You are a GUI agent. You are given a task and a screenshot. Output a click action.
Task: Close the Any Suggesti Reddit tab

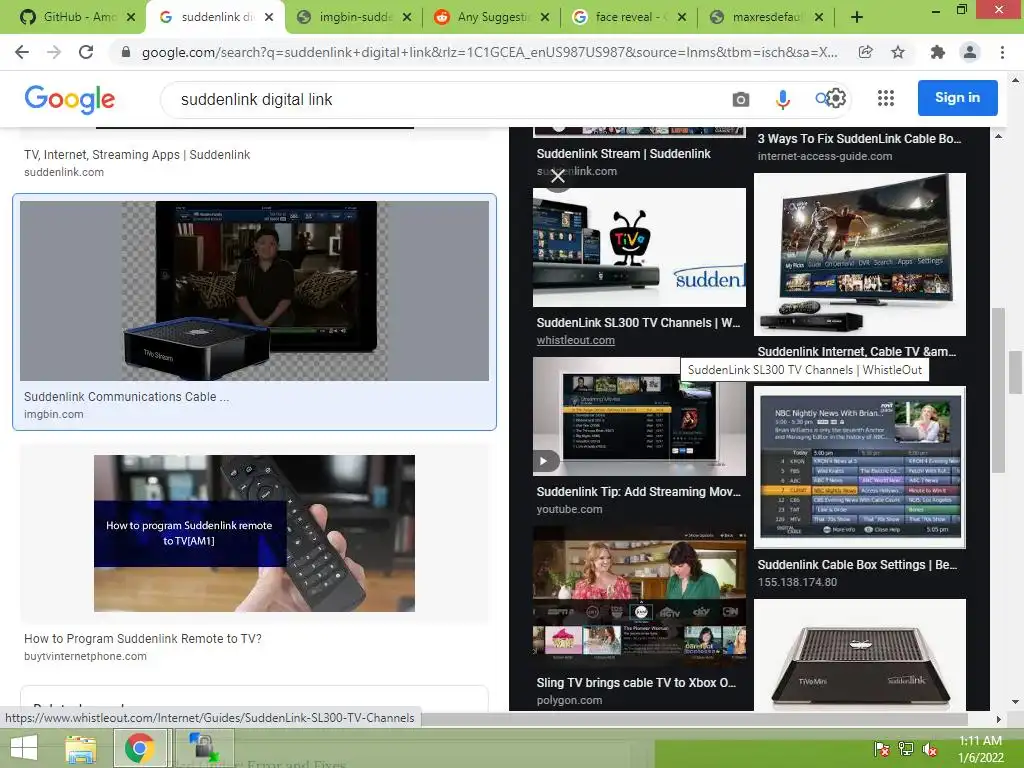545,17
